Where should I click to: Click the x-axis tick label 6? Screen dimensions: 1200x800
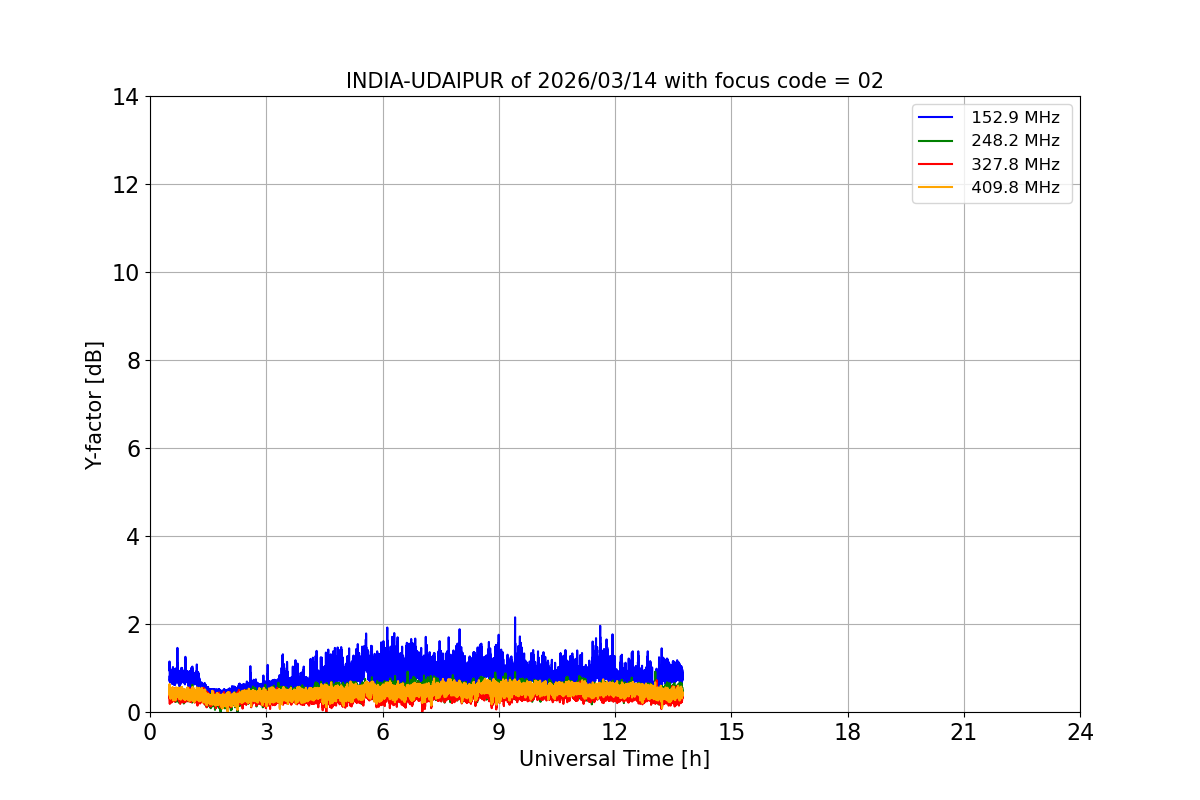coord(382,732)
